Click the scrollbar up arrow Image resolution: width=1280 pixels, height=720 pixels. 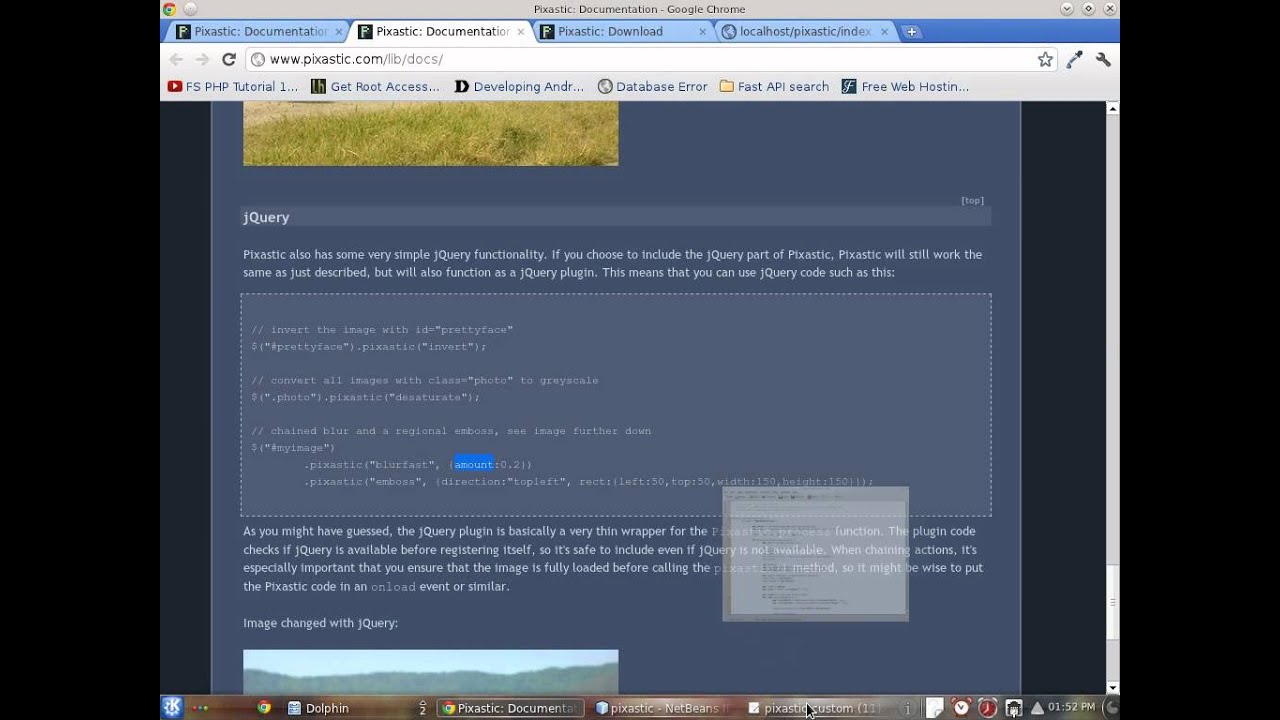(1112, 108)
